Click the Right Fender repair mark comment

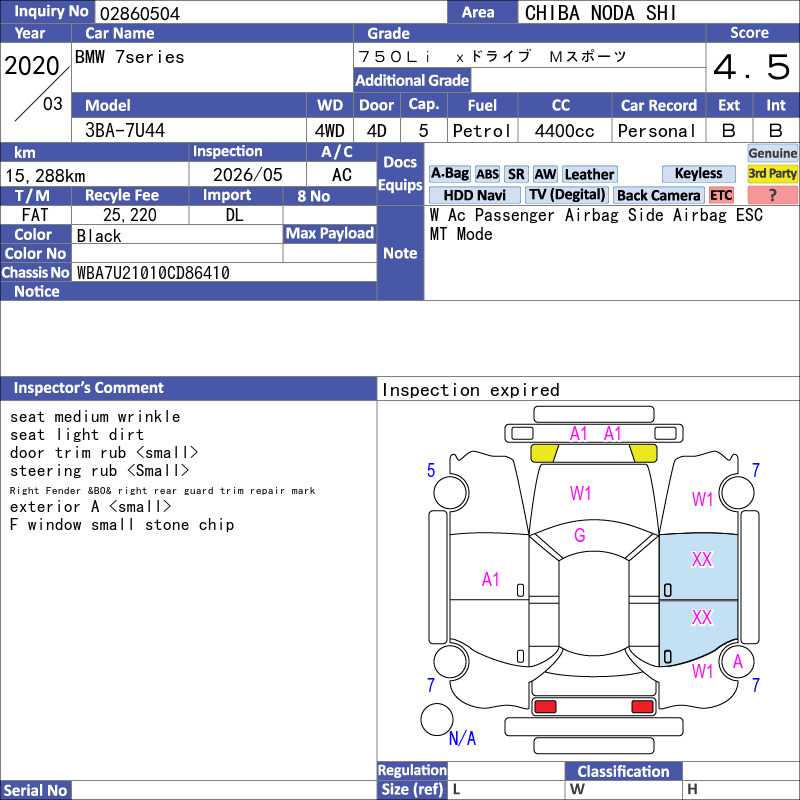click(162, 490)
